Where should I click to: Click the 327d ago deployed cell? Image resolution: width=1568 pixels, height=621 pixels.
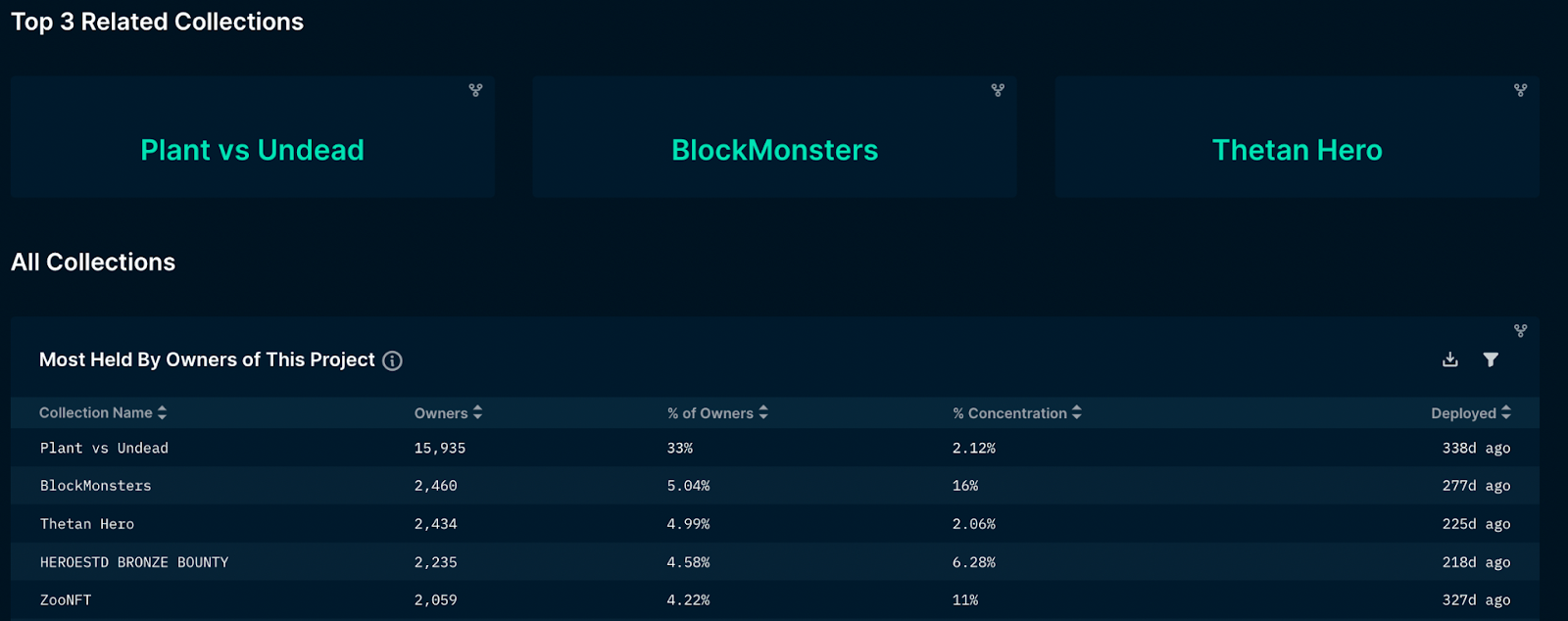click(1476, 599)
